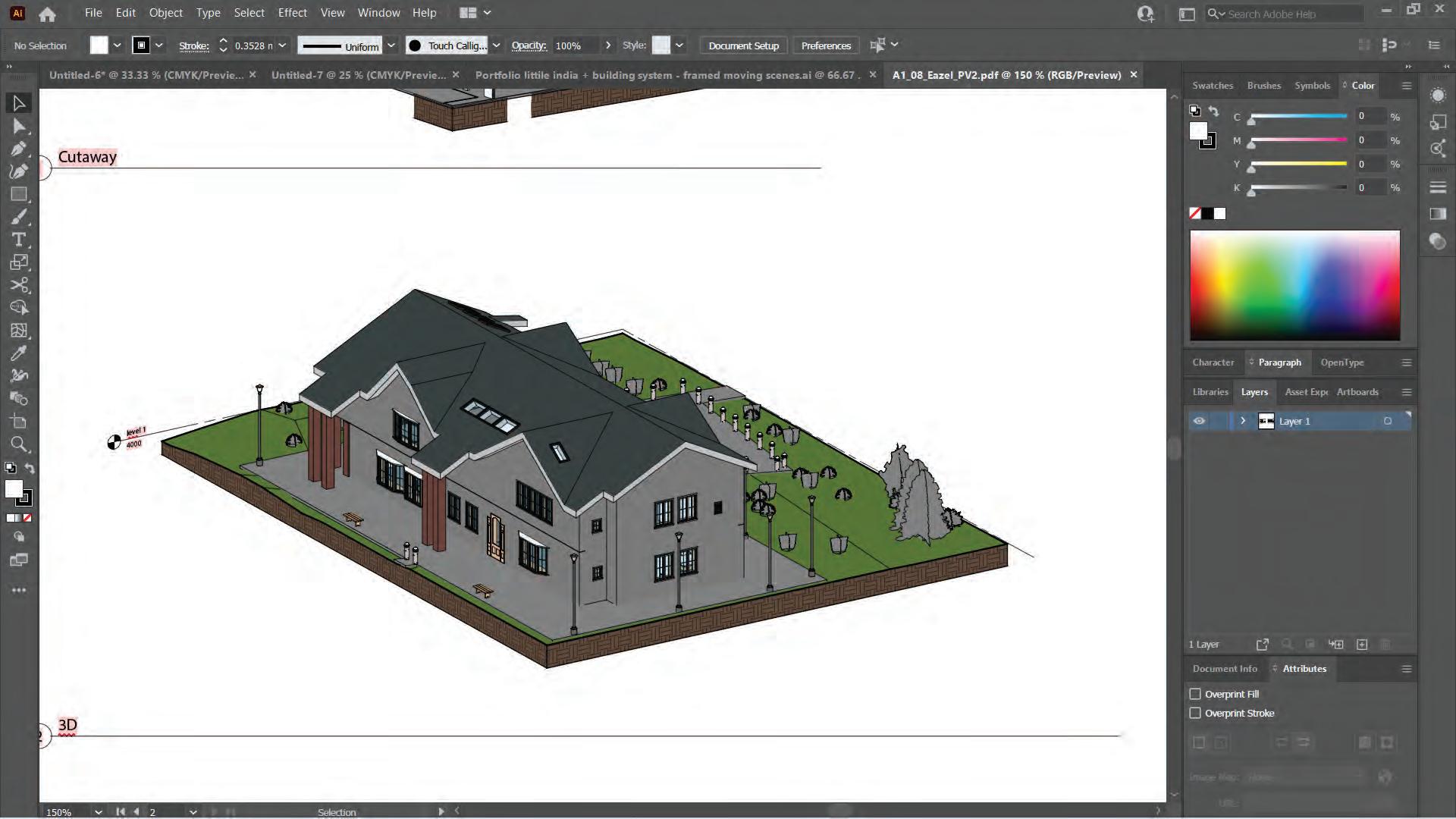The width and height of the screenshot is (1456, 819).
Task: Select the Zoom tool
Action: [x=19, y=444]
